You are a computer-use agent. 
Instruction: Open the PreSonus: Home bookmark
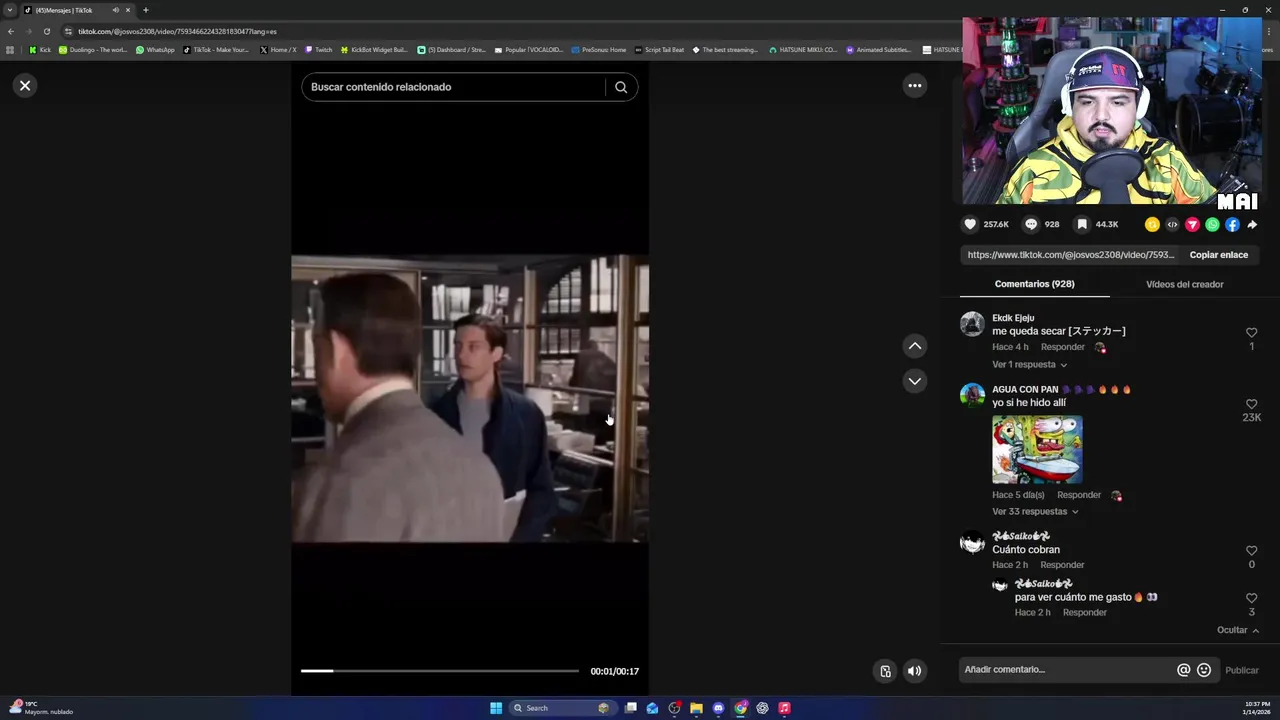point(599,50)
